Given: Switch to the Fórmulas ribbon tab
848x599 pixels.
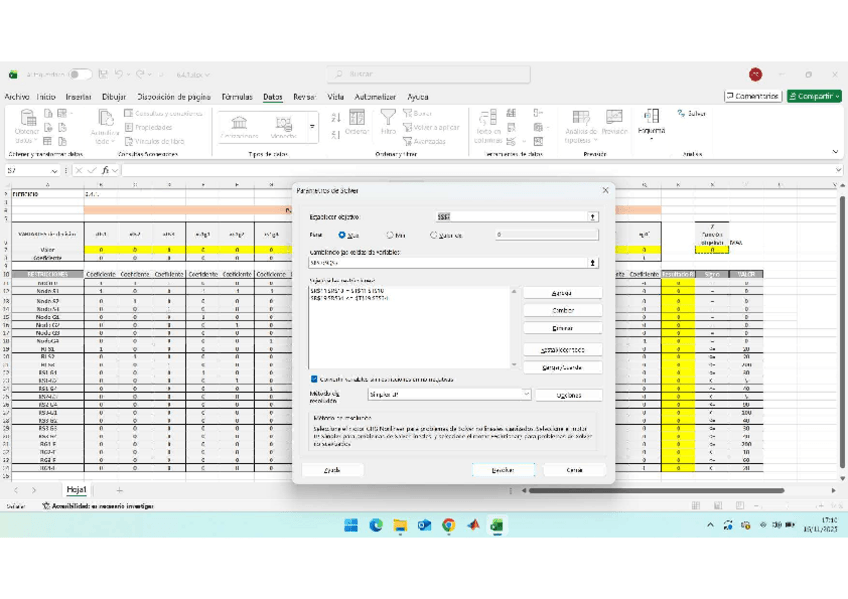Looking at the screenshot, I should click(x=237, y=97).
